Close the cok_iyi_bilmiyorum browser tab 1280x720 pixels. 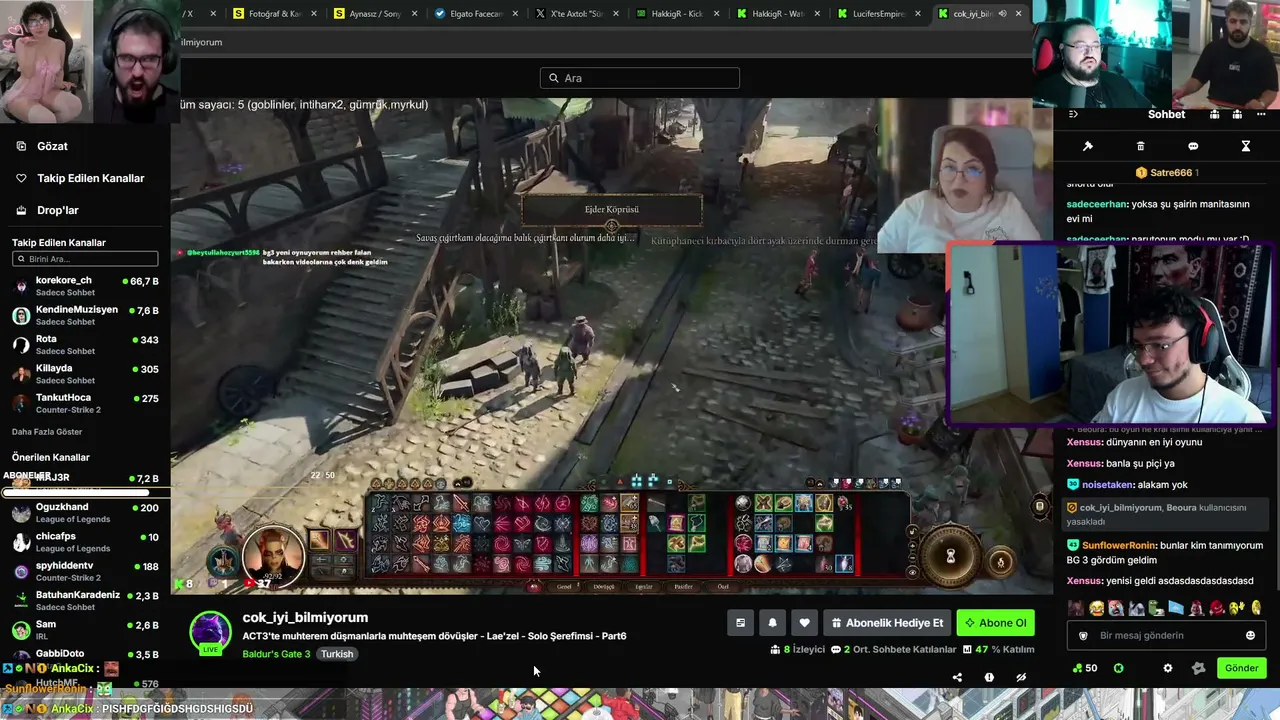coord(1018,14)
